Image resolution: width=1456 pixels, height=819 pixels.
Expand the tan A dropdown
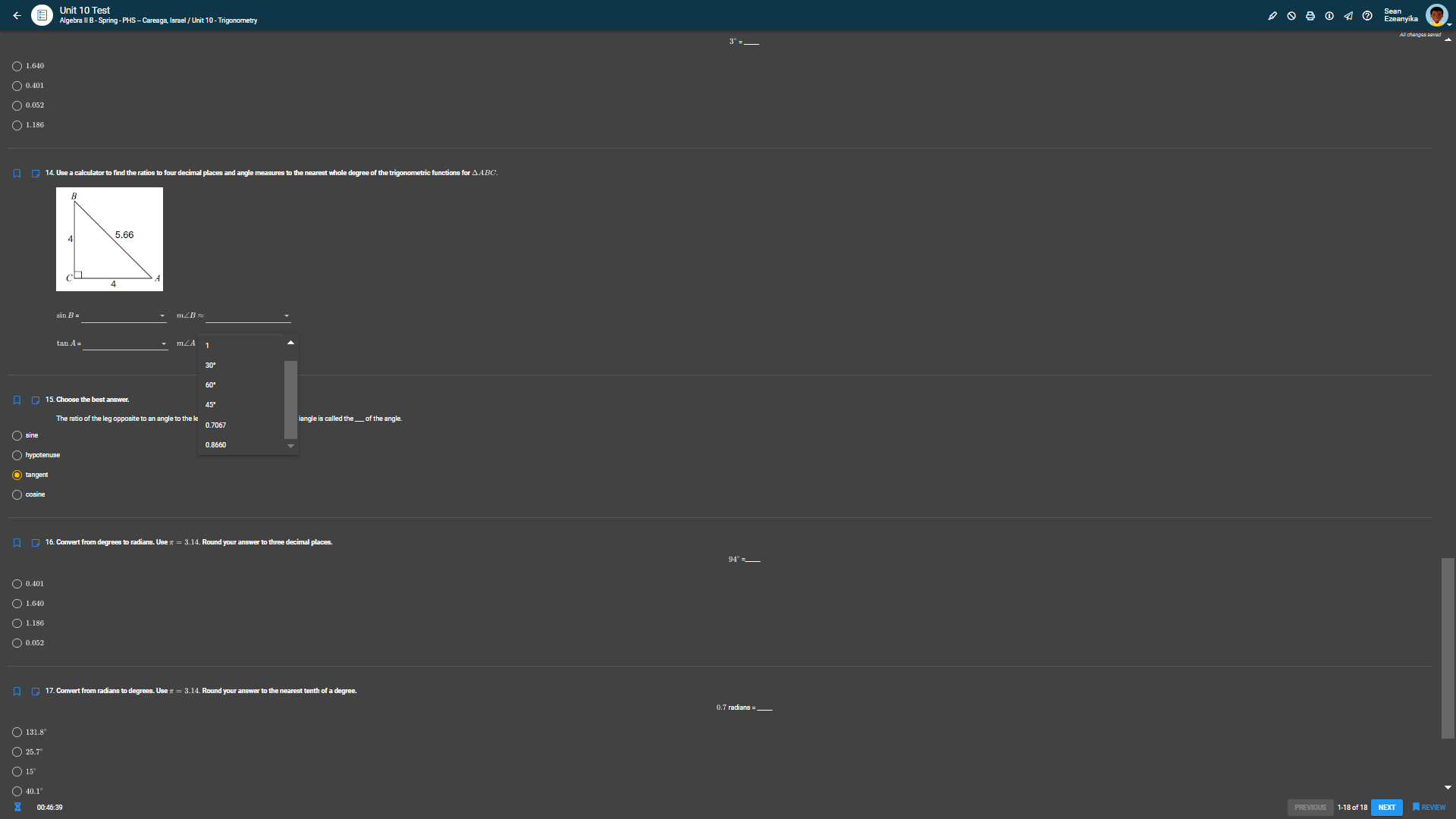click(x=125, y=344)
